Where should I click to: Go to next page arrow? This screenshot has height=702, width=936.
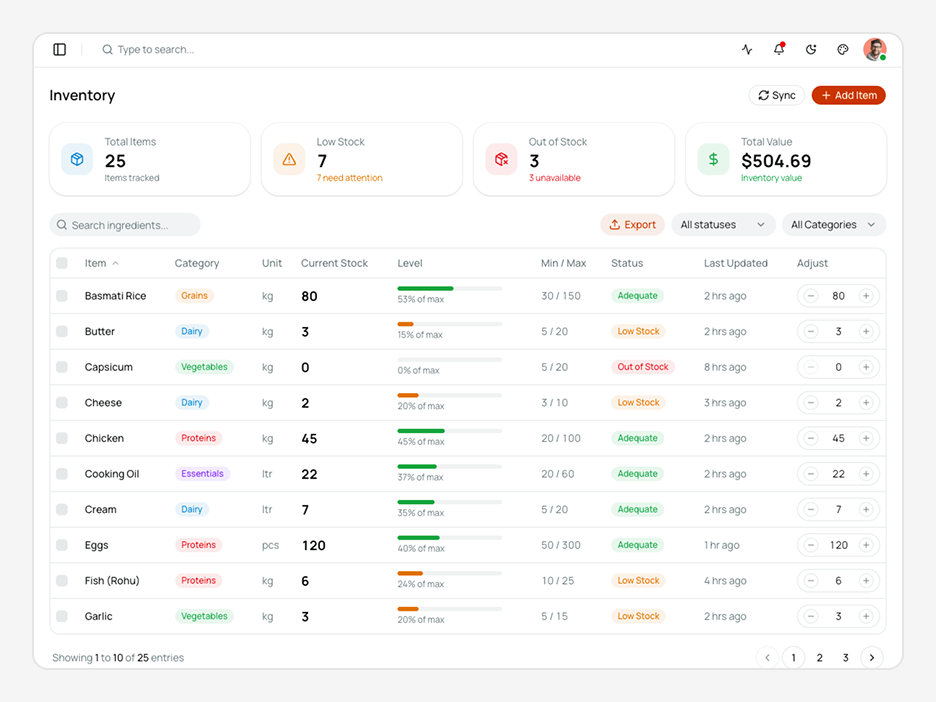coord(872,658)
